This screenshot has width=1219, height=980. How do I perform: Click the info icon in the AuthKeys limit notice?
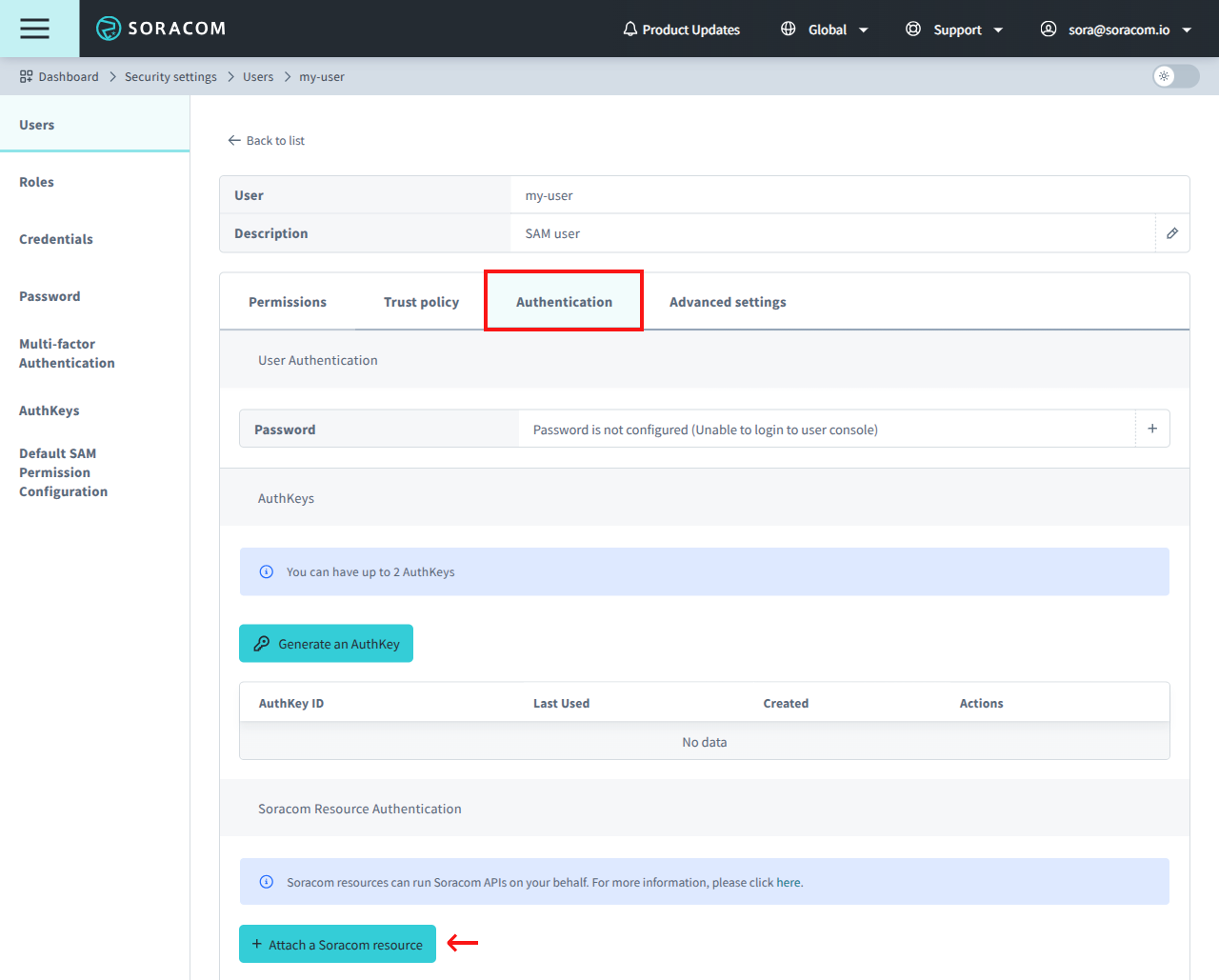click(266, 571)
